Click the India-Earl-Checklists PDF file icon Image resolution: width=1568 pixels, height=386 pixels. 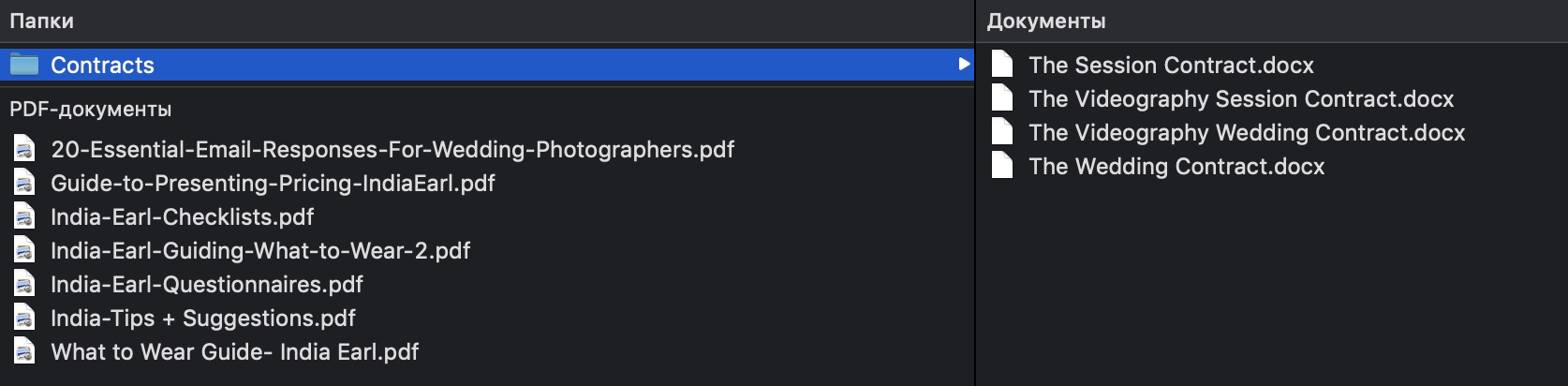(x=24, y=216)
